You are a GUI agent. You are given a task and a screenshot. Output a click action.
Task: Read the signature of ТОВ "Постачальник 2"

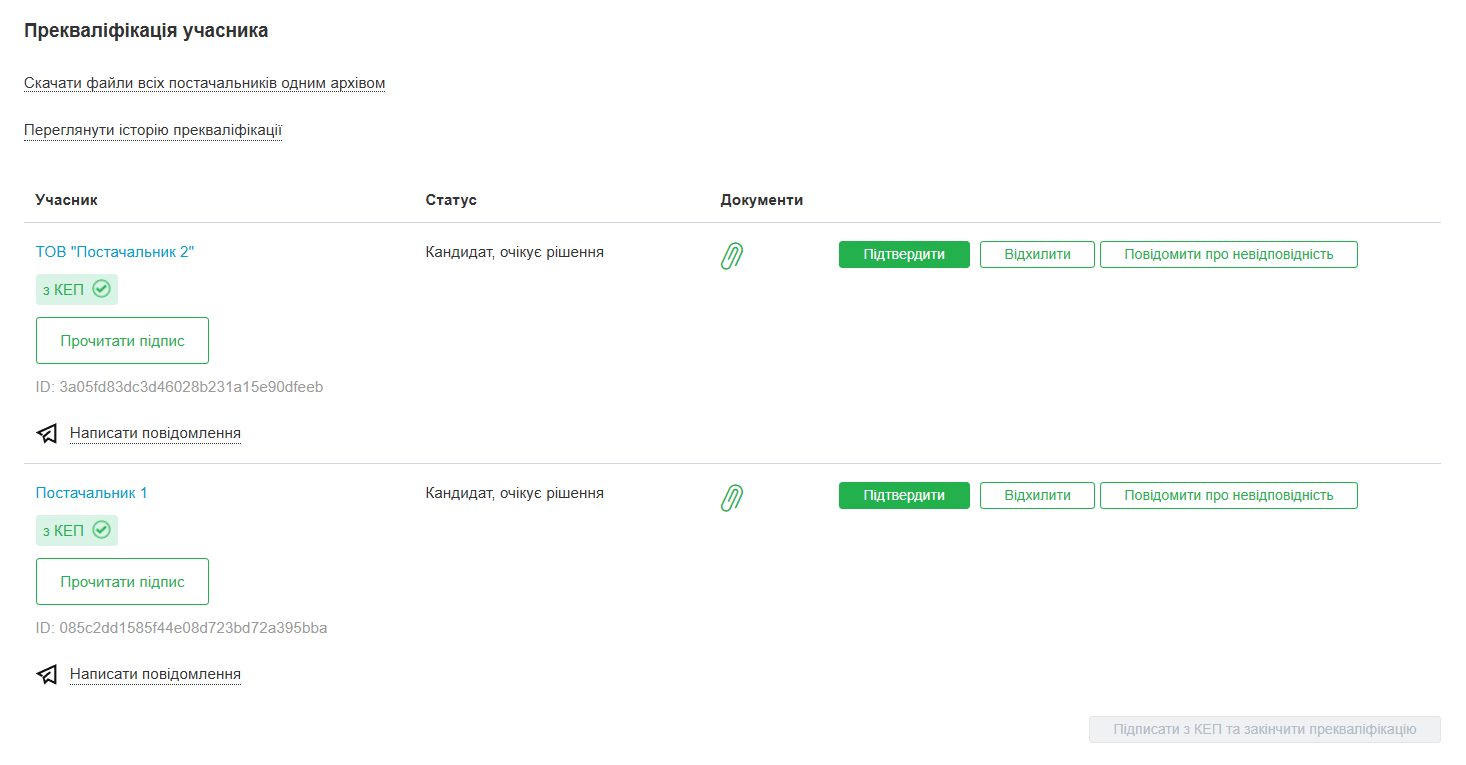point(122,340)
